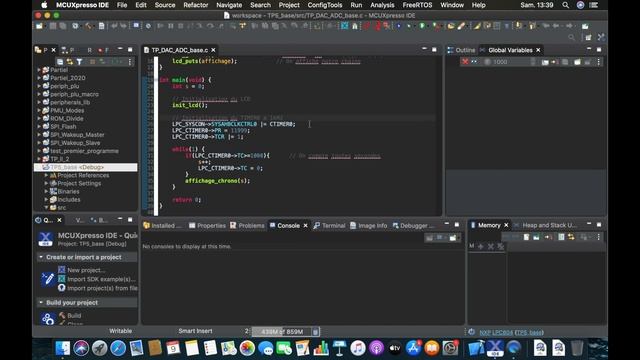Click Link with Editor icon in project explorer

(70, 62)
